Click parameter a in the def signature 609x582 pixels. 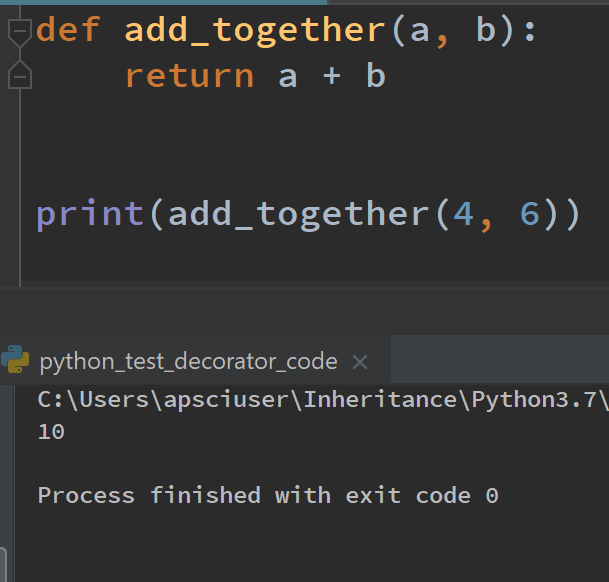418,30
